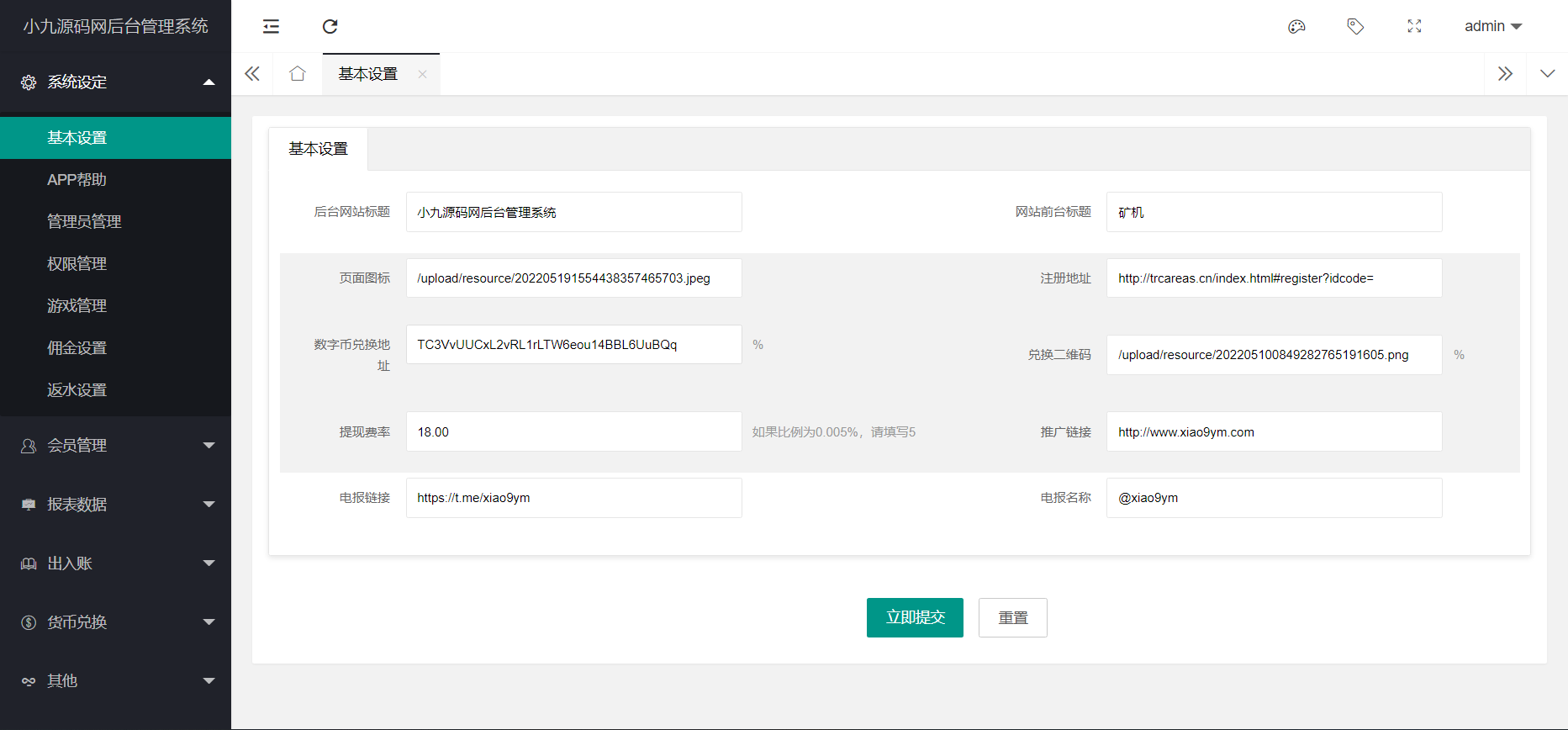Open the tab operations dropdown arrow
The image size is (1568, 730).
point(1547,74)
